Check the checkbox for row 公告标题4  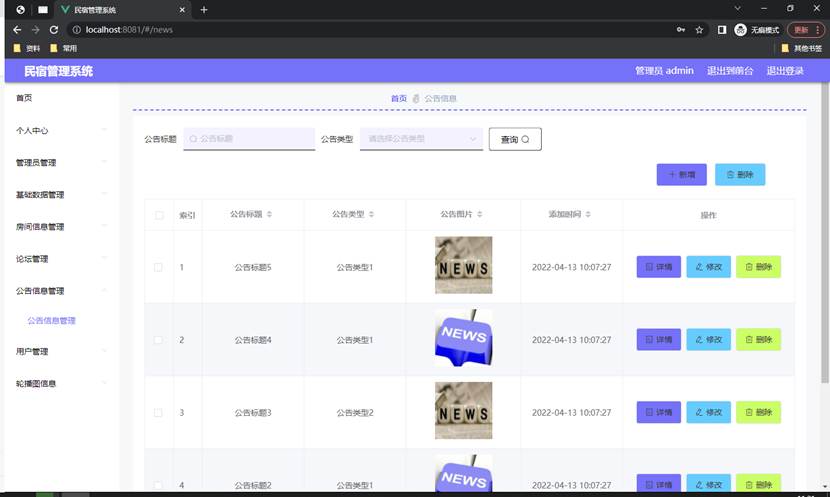click(158, 340)
